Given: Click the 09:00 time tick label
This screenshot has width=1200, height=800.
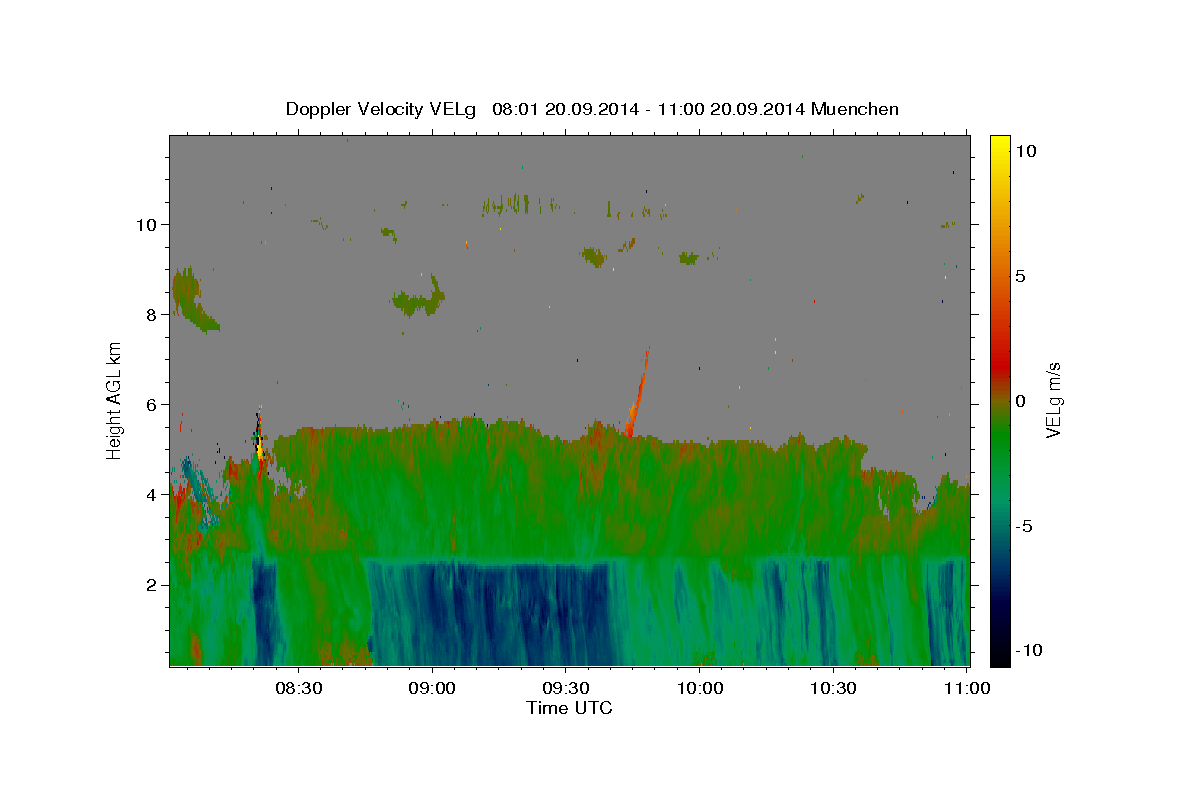Looking at the screenshot, I should pos(432,688).
